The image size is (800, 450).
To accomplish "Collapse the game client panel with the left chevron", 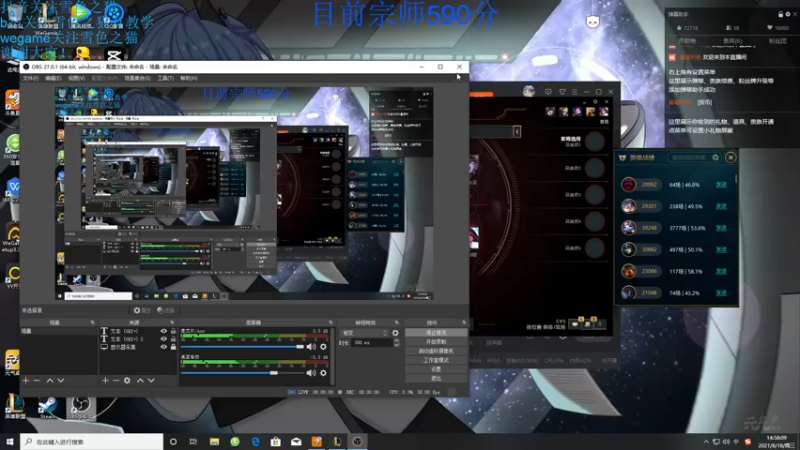I will pos(517,132).
